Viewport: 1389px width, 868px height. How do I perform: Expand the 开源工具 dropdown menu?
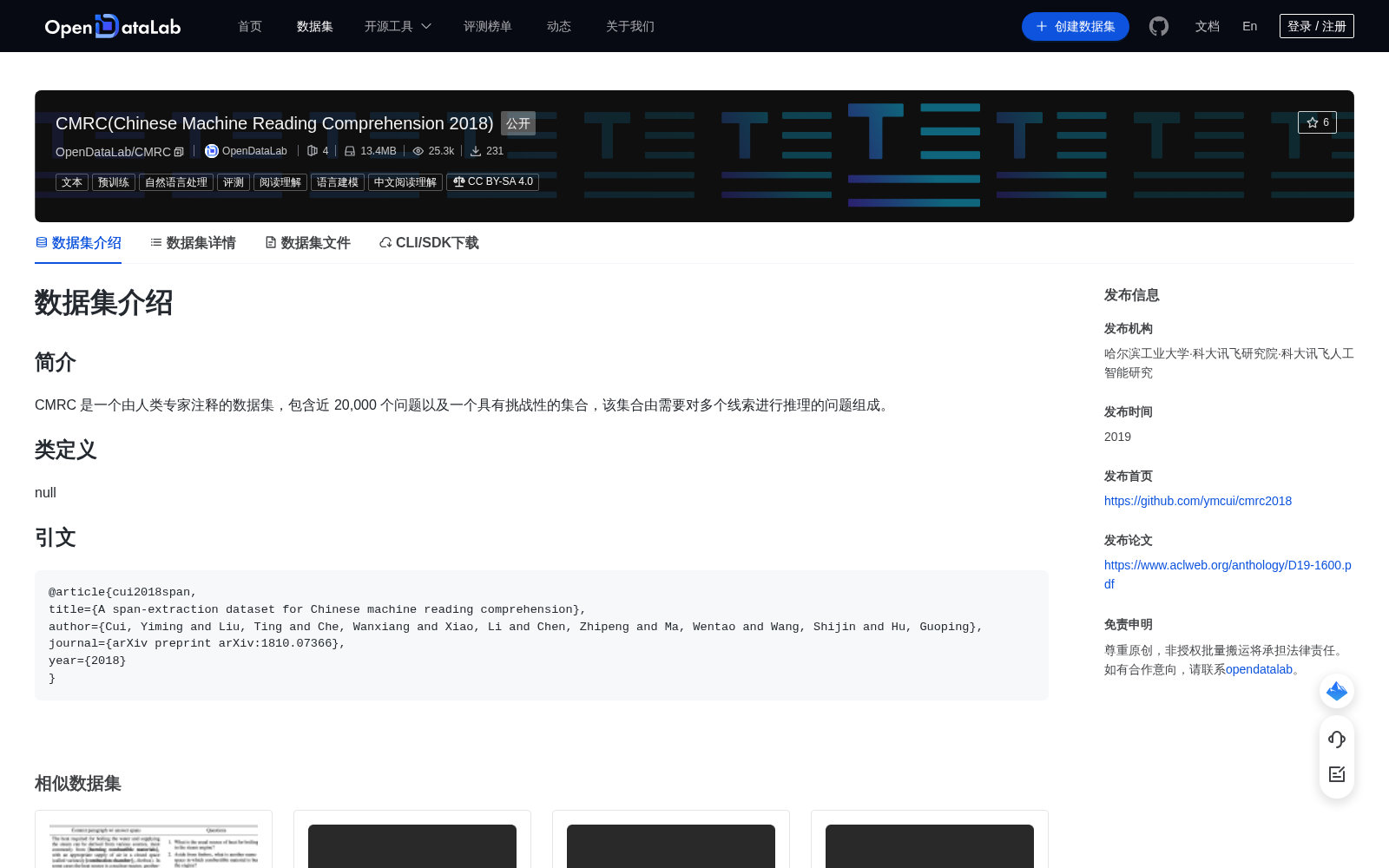pos(398,26)
